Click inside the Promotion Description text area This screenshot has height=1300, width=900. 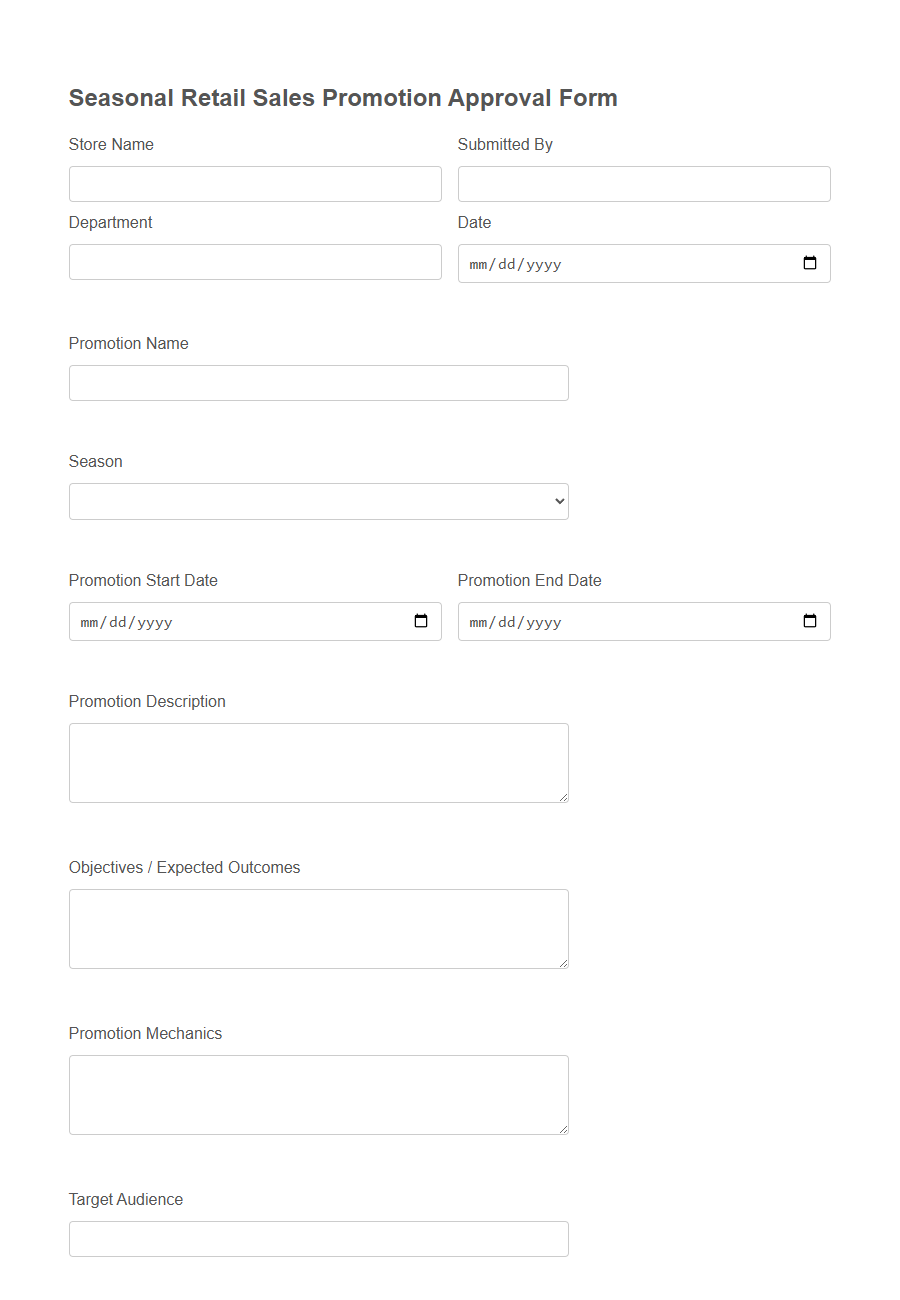(318, 760)
